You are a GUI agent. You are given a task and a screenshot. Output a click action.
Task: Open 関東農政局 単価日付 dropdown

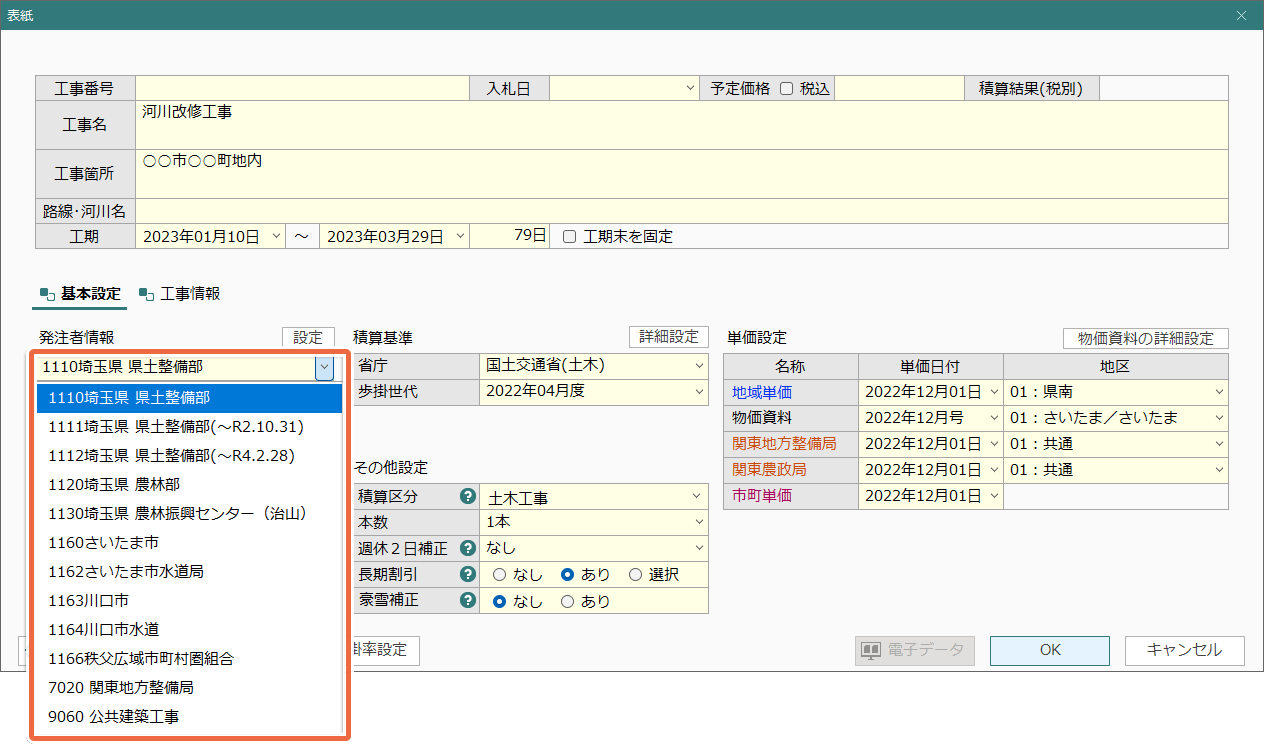[x=993, y=470]
